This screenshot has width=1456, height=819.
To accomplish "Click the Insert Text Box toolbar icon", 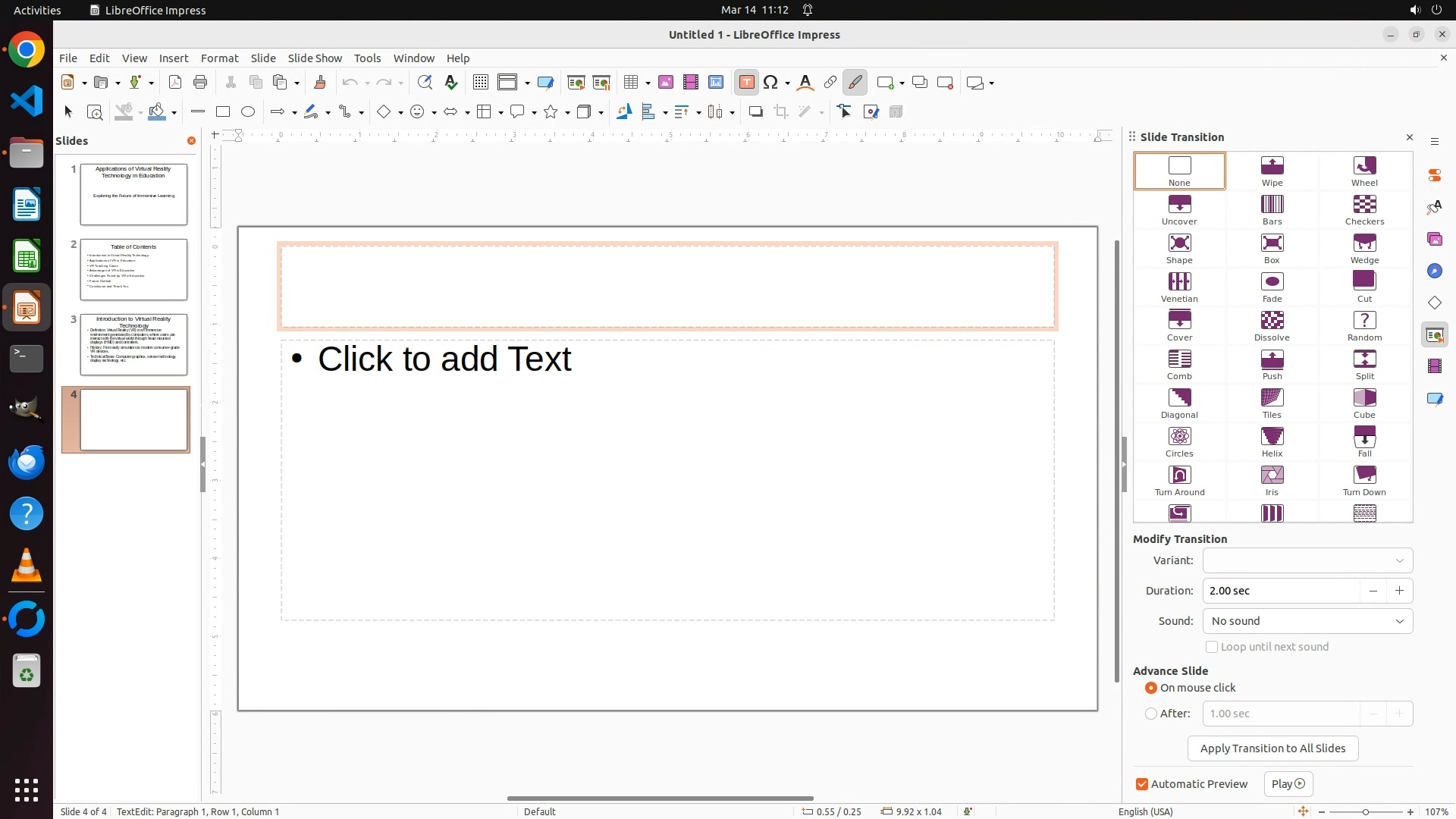I will click(746, 83).
